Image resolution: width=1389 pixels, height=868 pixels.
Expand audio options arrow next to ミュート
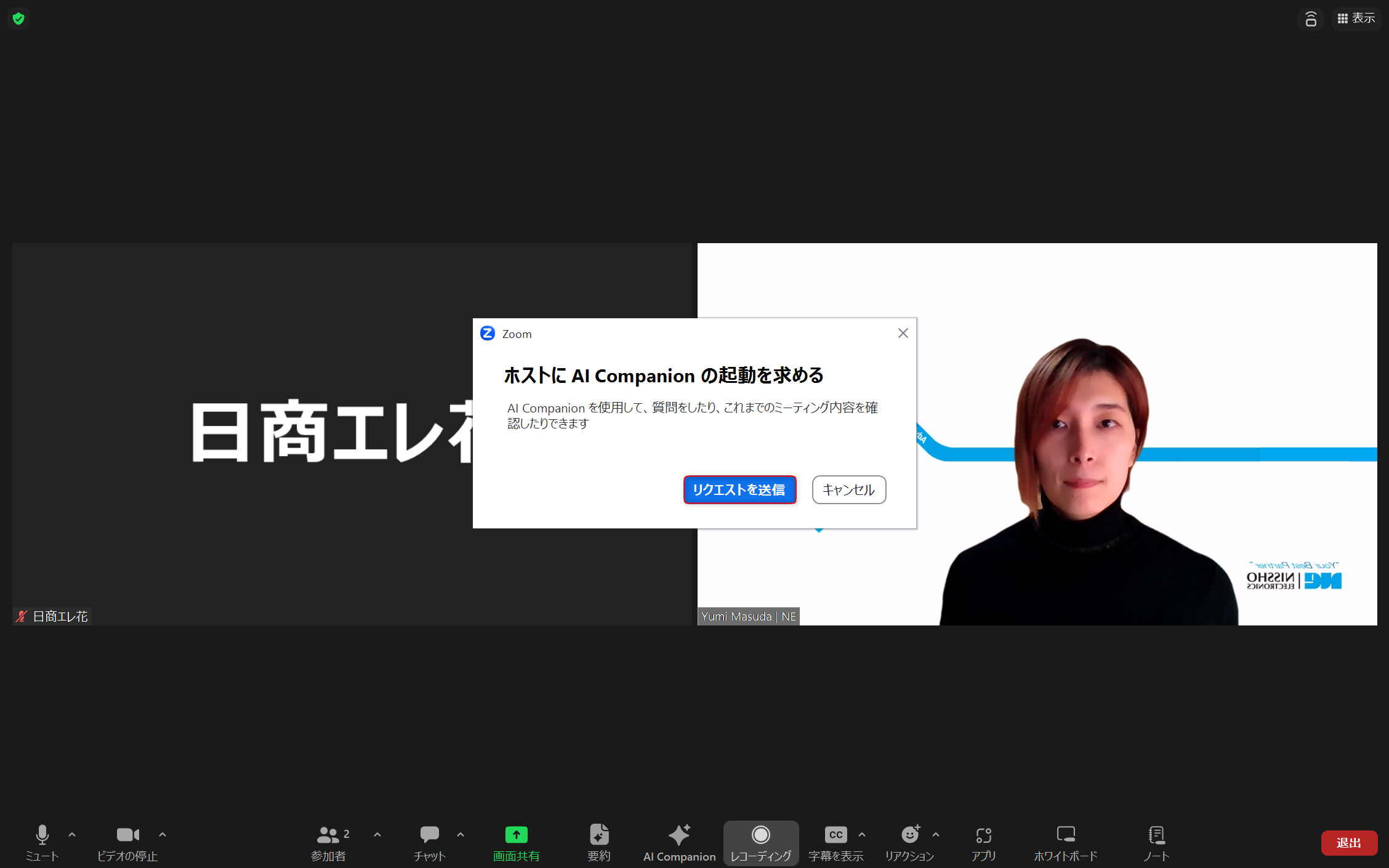(72, 835)
